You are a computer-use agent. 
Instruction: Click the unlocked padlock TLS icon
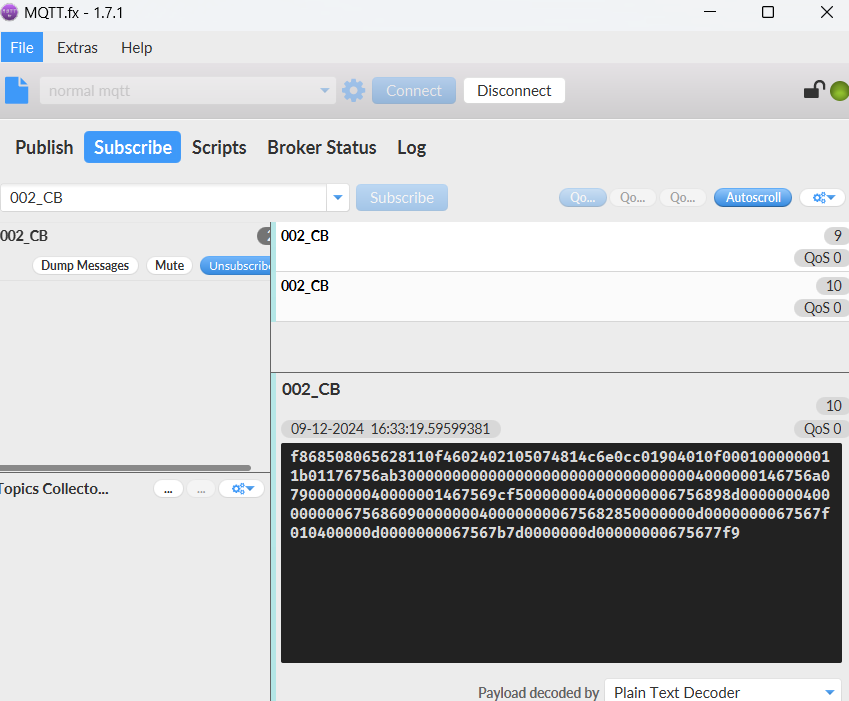814,89
